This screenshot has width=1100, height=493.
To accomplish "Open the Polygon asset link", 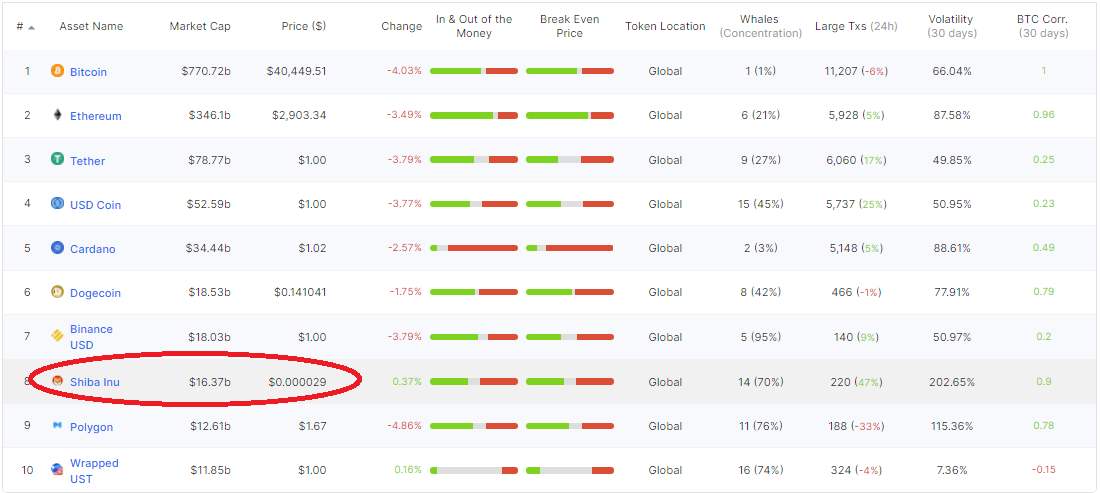I will pyautogui.click(x=91, y=427).
